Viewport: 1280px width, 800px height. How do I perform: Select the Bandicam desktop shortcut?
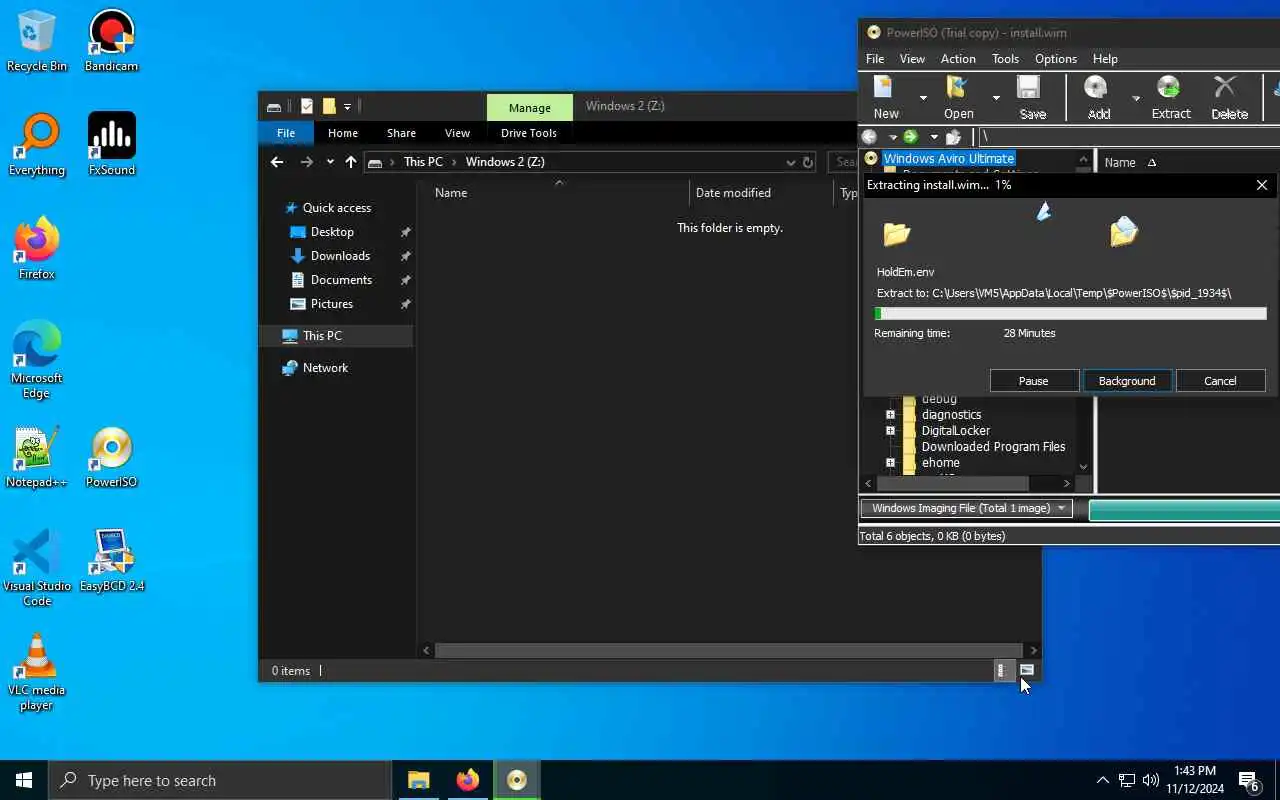click(x=111, y=42)
